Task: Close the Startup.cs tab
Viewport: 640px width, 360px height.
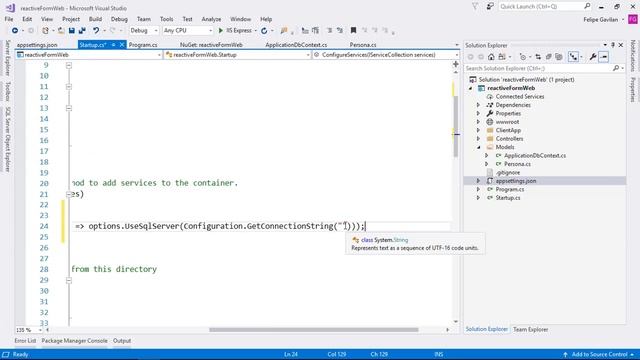Action: (122, 45)
